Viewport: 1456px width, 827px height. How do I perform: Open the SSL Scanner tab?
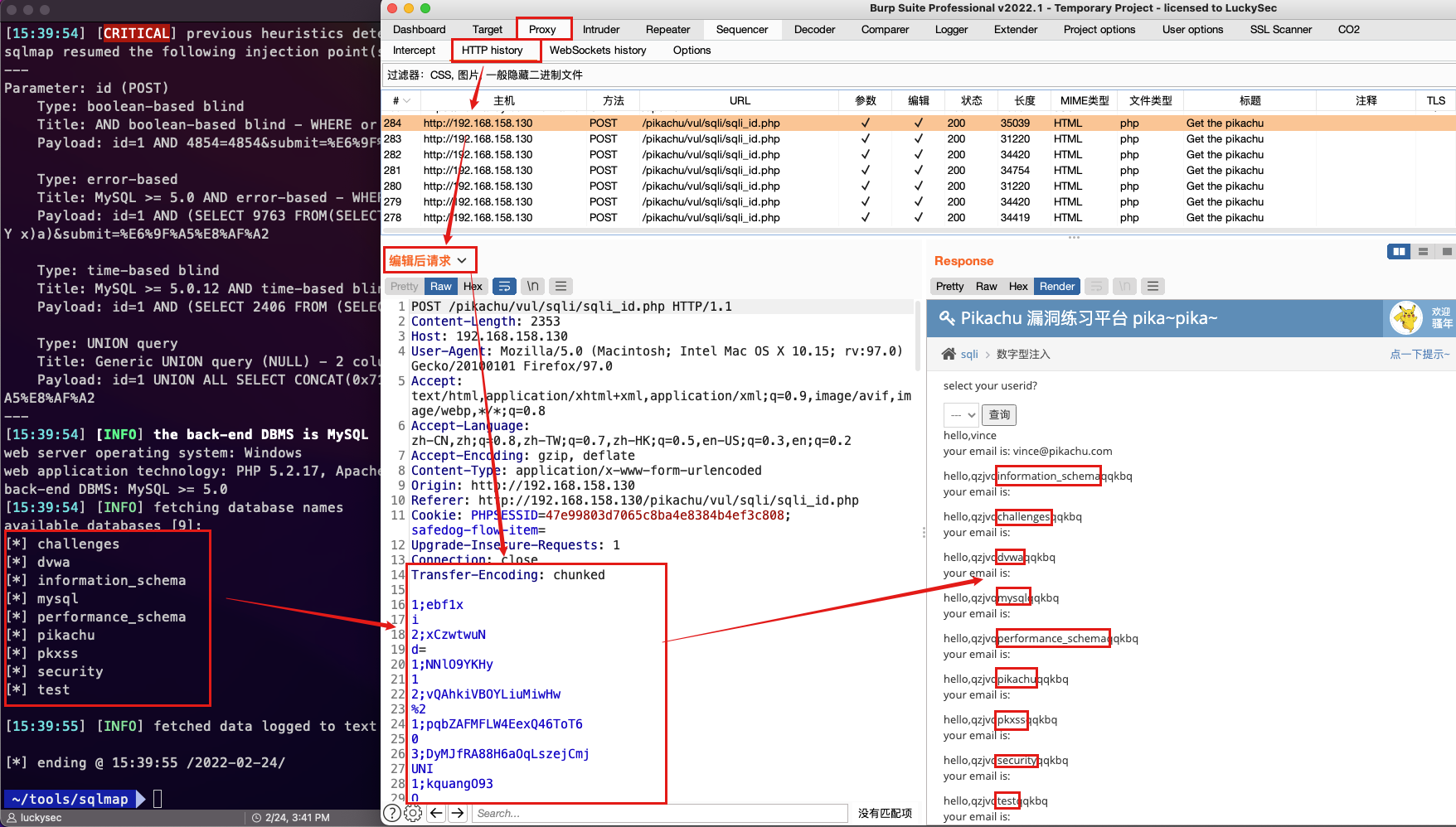1281,29
